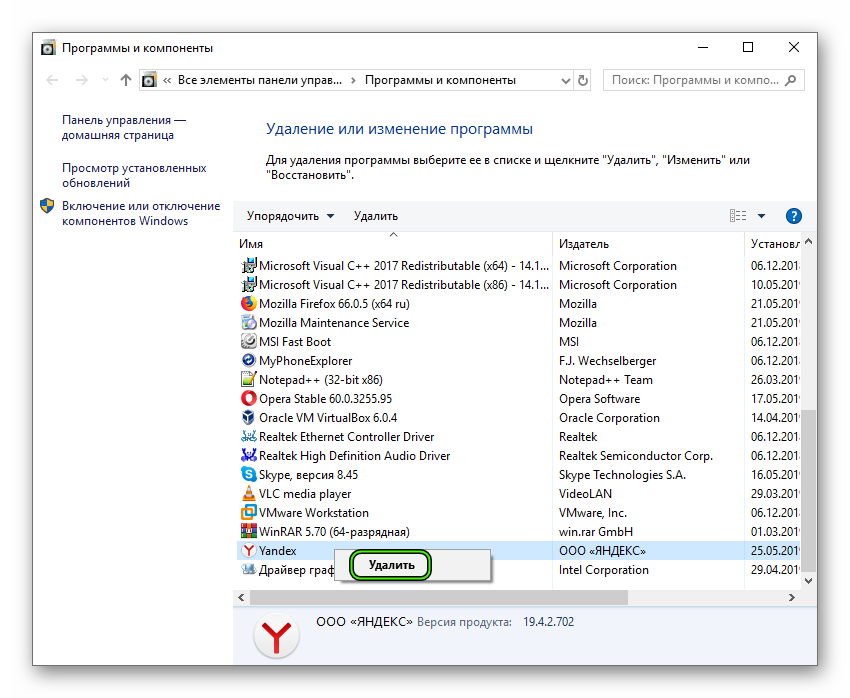This screenshot has width=850, height=698.
Task: Click Программы и компоненты breadcrumb
Action: (440, 80)
